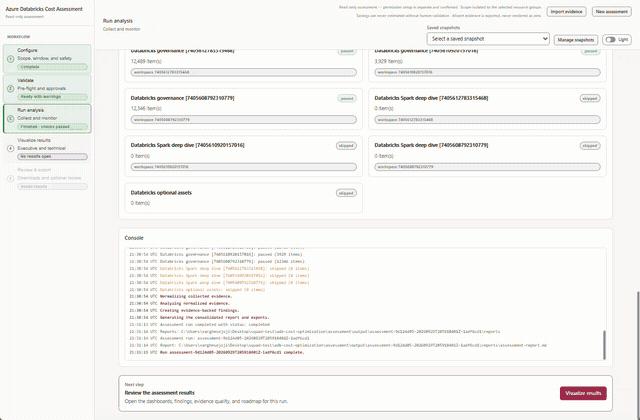Click the 'Run analysis' page heading in the header
Image resolution: width=640 pixels, height=420 pixels.
tap(118, 21)
